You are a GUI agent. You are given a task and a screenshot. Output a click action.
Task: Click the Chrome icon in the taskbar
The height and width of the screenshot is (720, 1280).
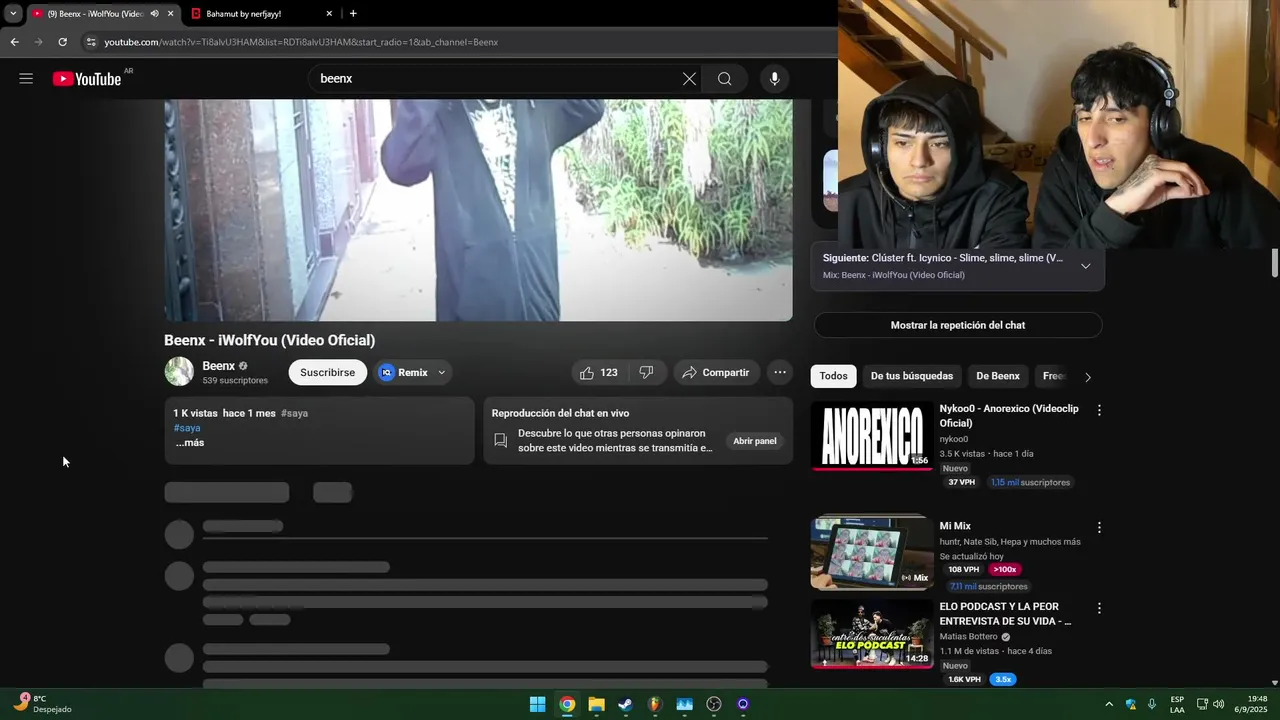pyautogui.click(x=567, y=704)
